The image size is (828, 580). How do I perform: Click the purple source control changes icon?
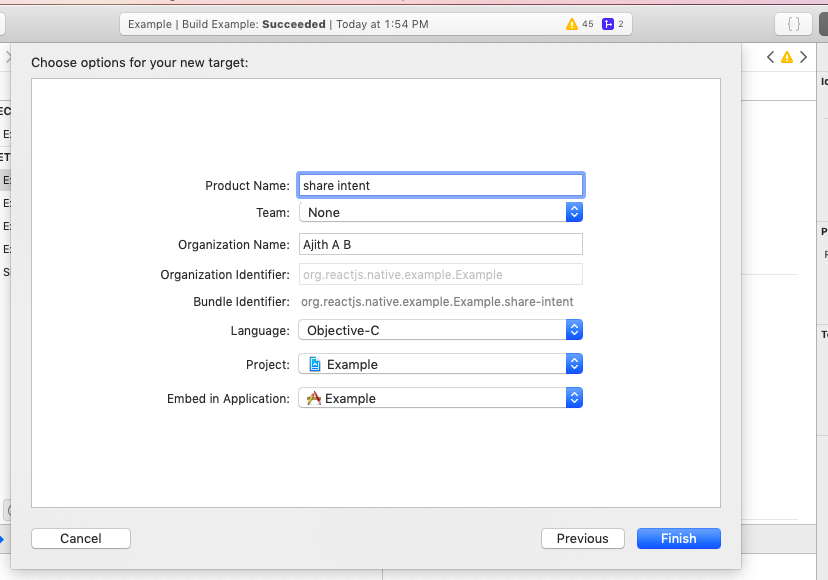coord(607,24)
